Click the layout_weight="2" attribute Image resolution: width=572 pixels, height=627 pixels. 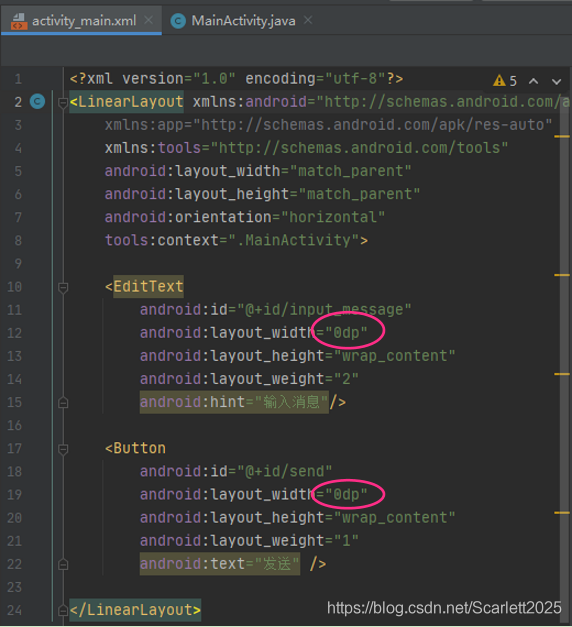(x=249, y=379)
